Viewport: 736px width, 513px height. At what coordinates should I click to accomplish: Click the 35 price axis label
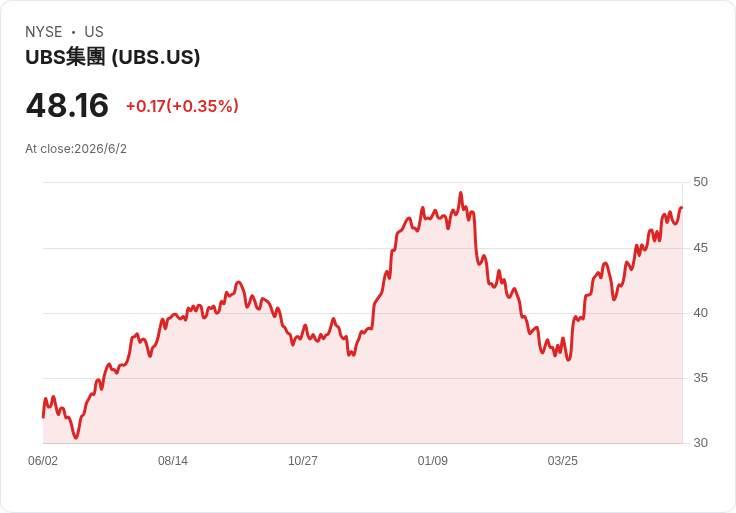click(700, 378)
